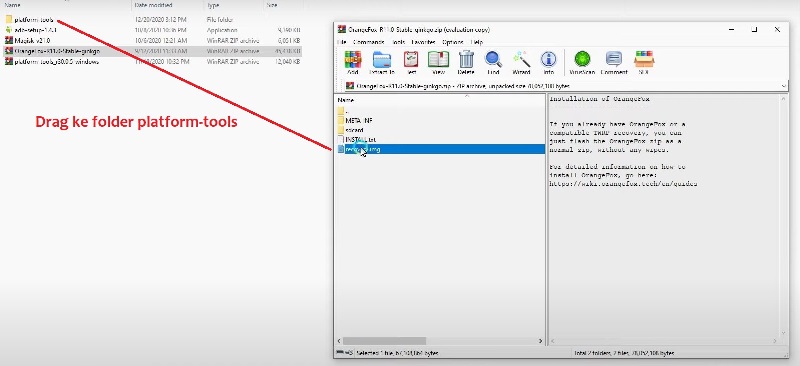
Task: Click the parent folder '..' icon in WinRAR
Action: [x=341, y=111]
